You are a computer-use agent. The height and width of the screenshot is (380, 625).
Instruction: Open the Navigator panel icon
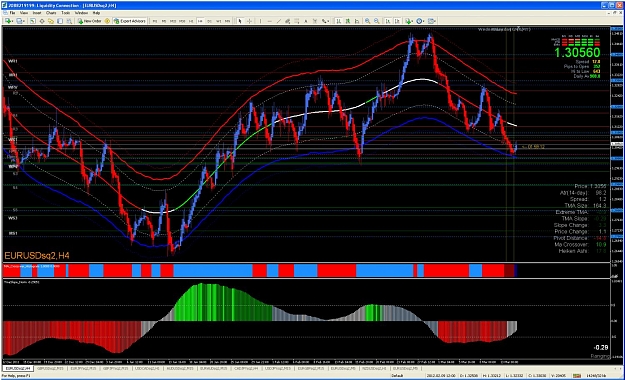coord(51,21)
